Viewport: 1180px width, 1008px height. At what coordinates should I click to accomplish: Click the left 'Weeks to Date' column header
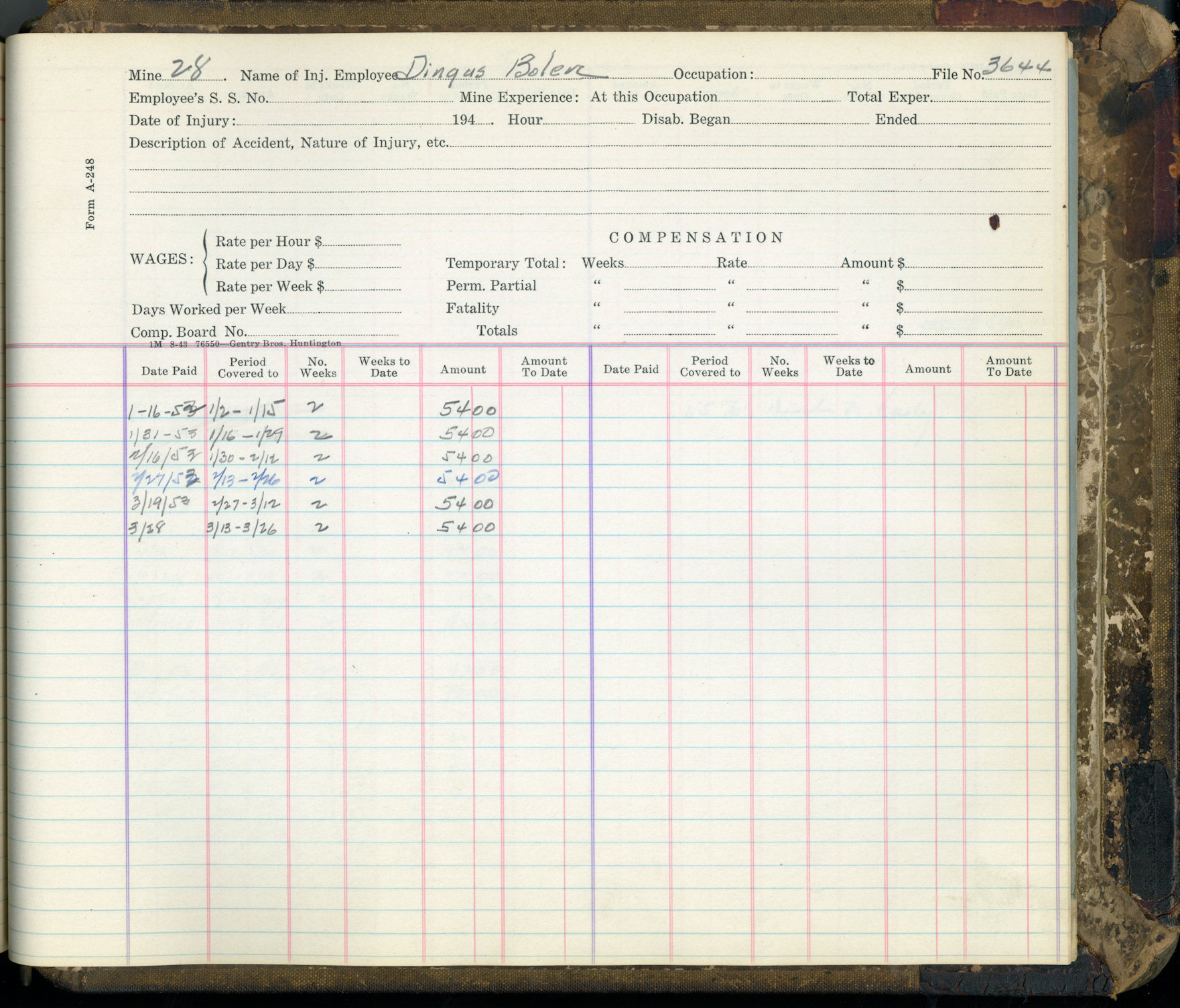(384, 367)
